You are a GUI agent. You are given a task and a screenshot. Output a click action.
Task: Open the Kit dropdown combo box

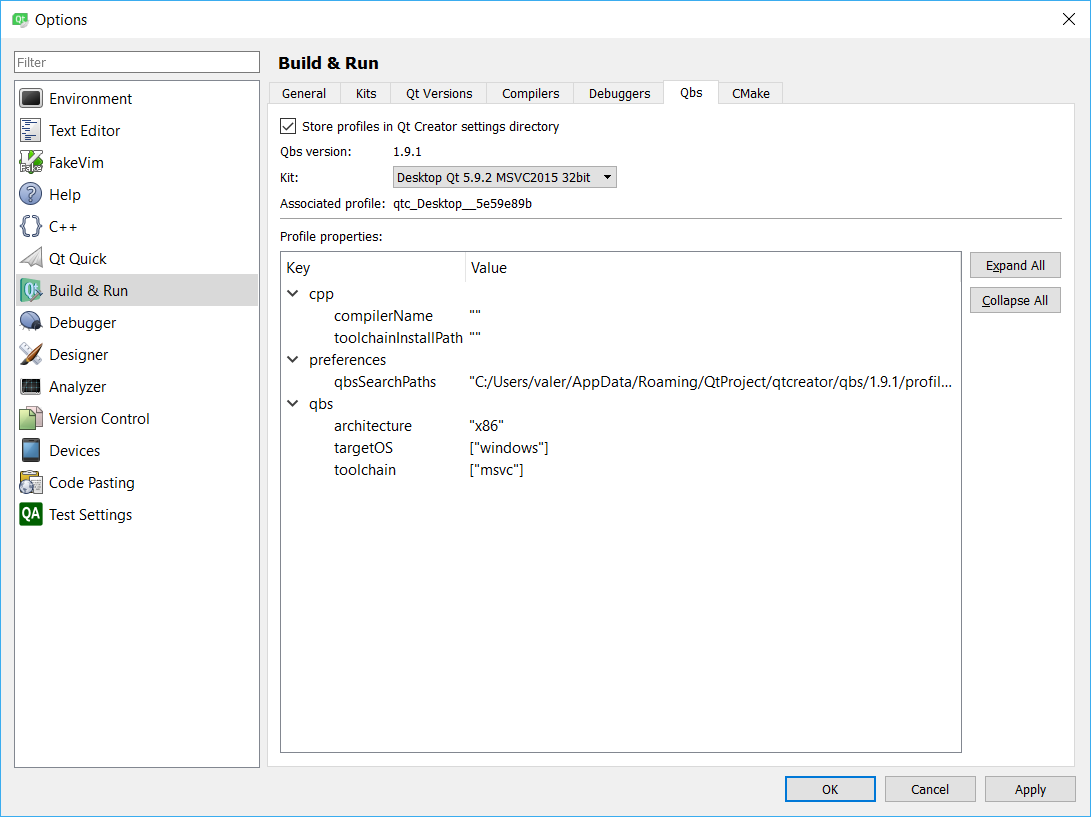coord(504,178)
